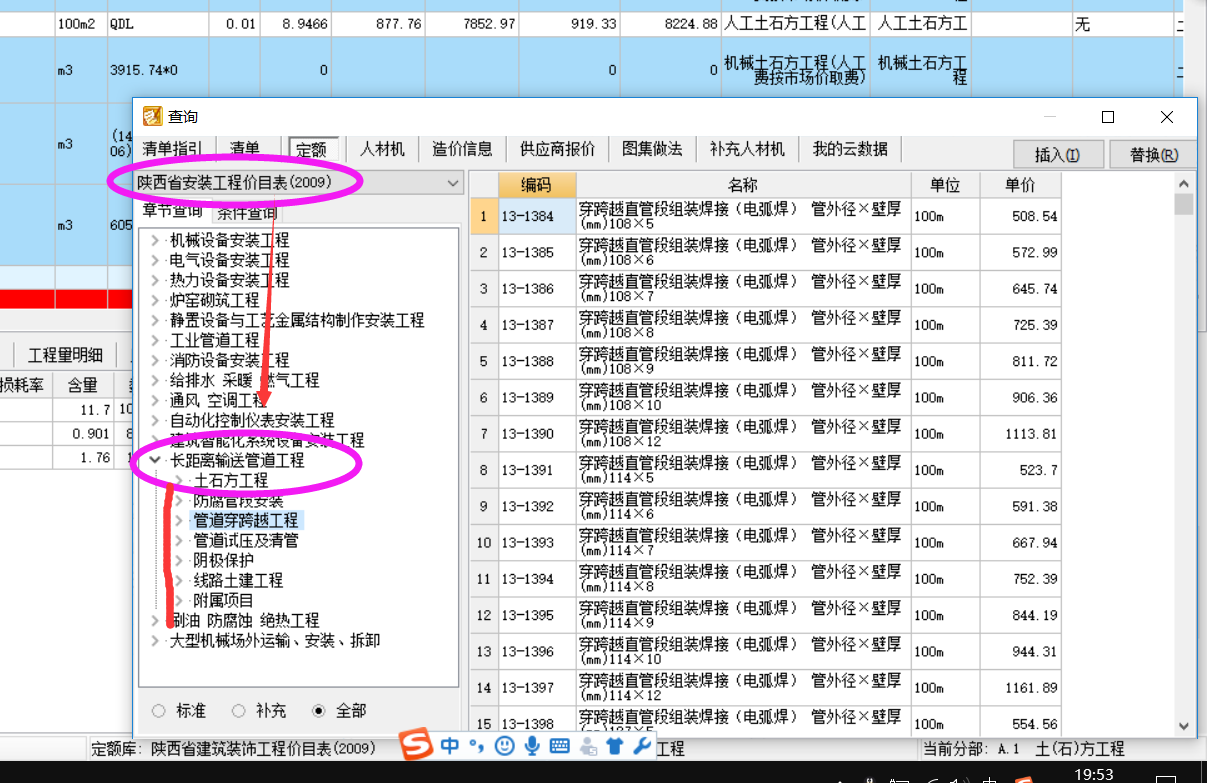Click the Sogou input method S logo
The image size is (1207, 783).
(x=418, y=745)
